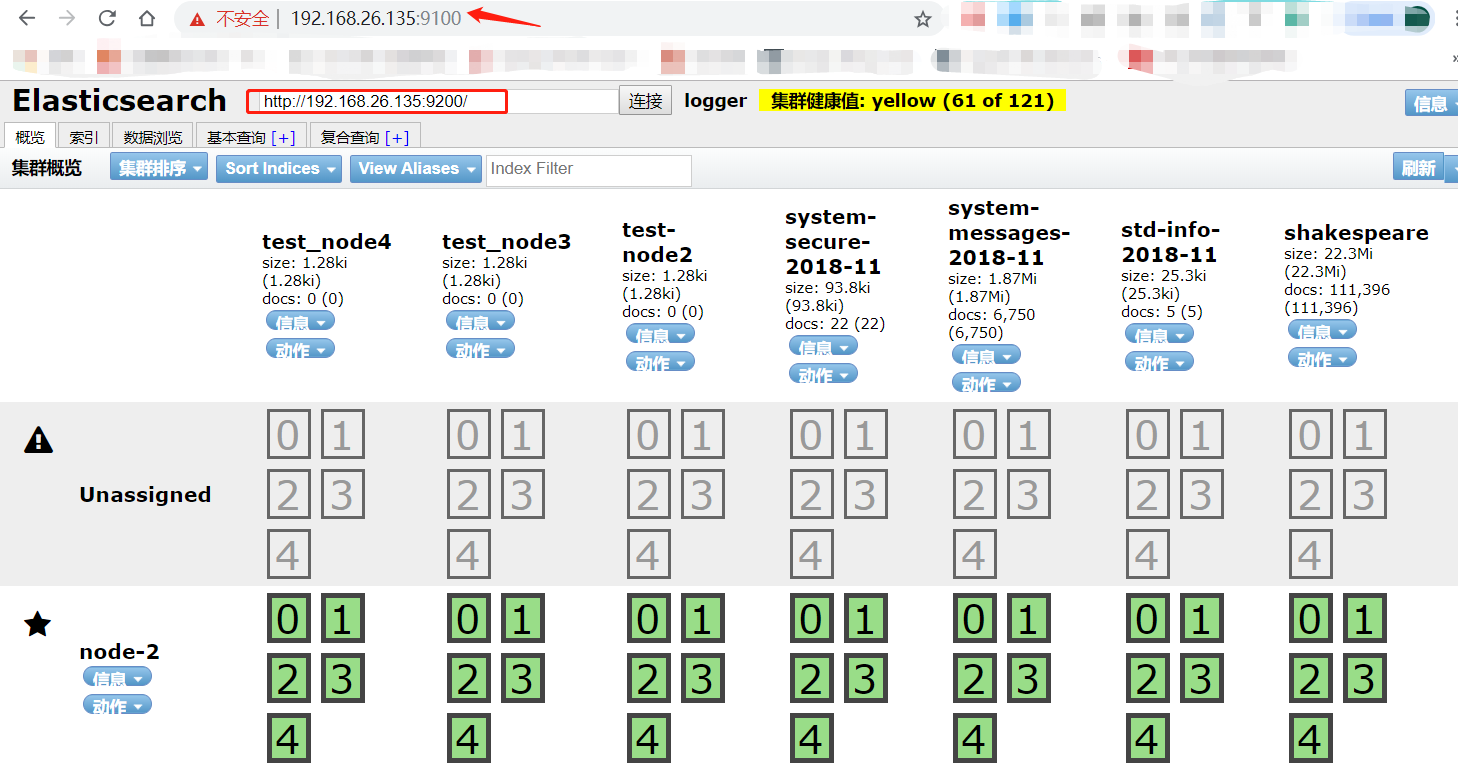Go back in the browser
Image resolution: width=1458 pixels, height=778 pixels.
(27, 18)
